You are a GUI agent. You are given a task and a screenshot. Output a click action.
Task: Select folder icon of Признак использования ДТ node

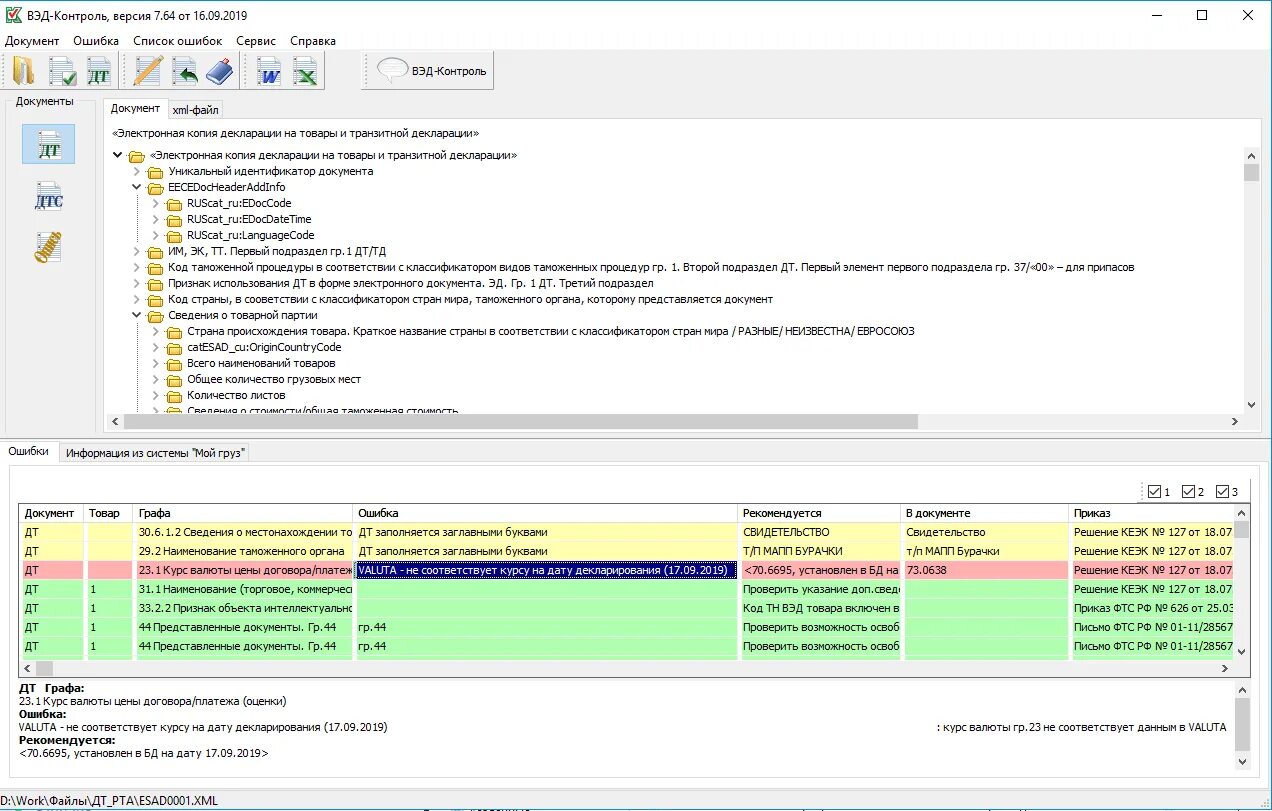[x=155, y=284]
